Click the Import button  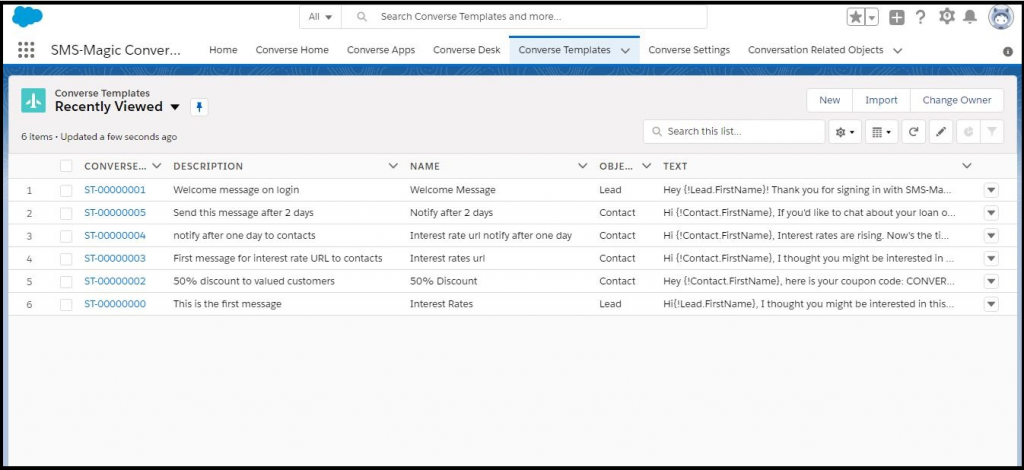tap(882, 101)
